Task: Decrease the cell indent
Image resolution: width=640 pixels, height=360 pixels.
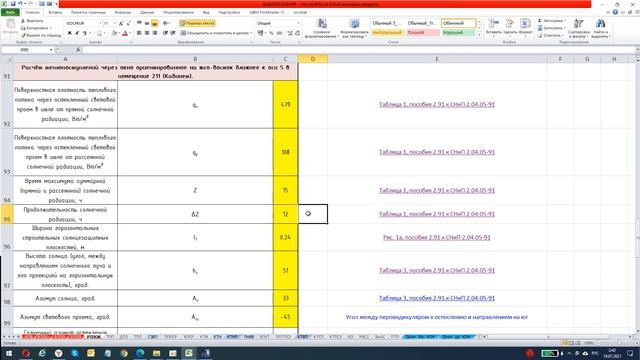Action: click(165, 33)
